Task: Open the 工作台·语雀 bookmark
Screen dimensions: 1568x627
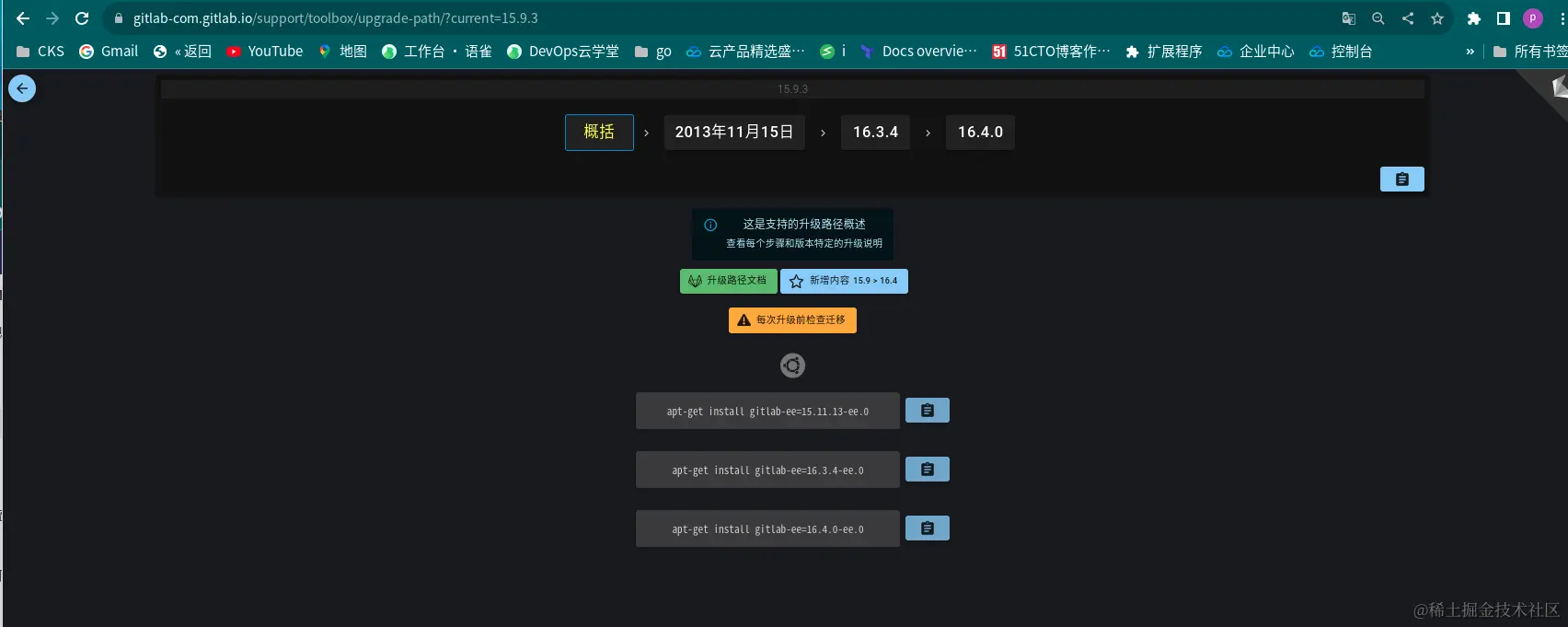Action: tap(437, 52)
